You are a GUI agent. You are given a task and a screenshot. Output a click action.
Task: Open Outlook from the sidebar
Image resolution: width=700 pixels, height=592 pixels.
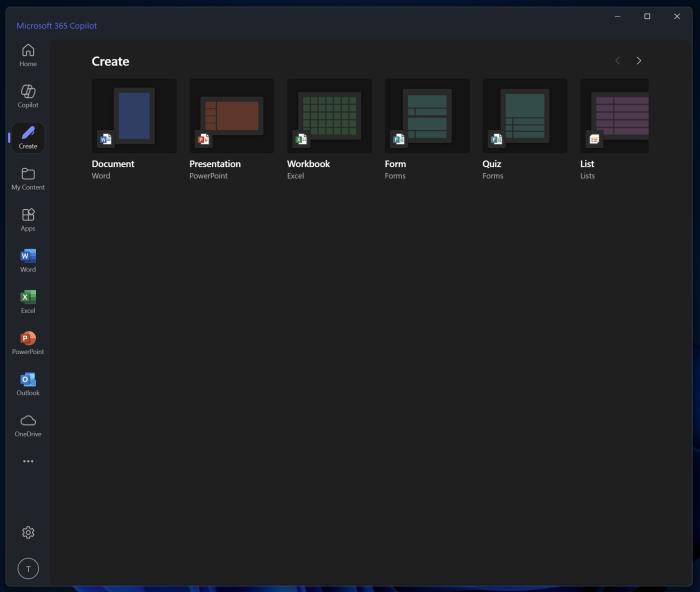click(x=28, y=384)
